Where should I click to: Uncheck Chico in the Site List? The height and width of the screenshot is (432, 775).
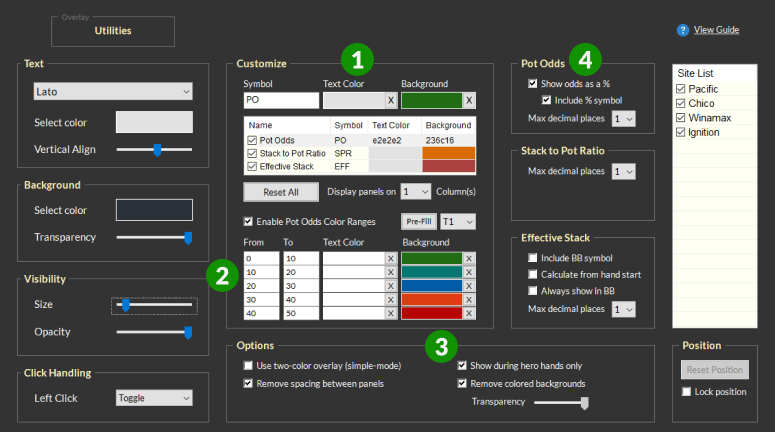[681, 103]
